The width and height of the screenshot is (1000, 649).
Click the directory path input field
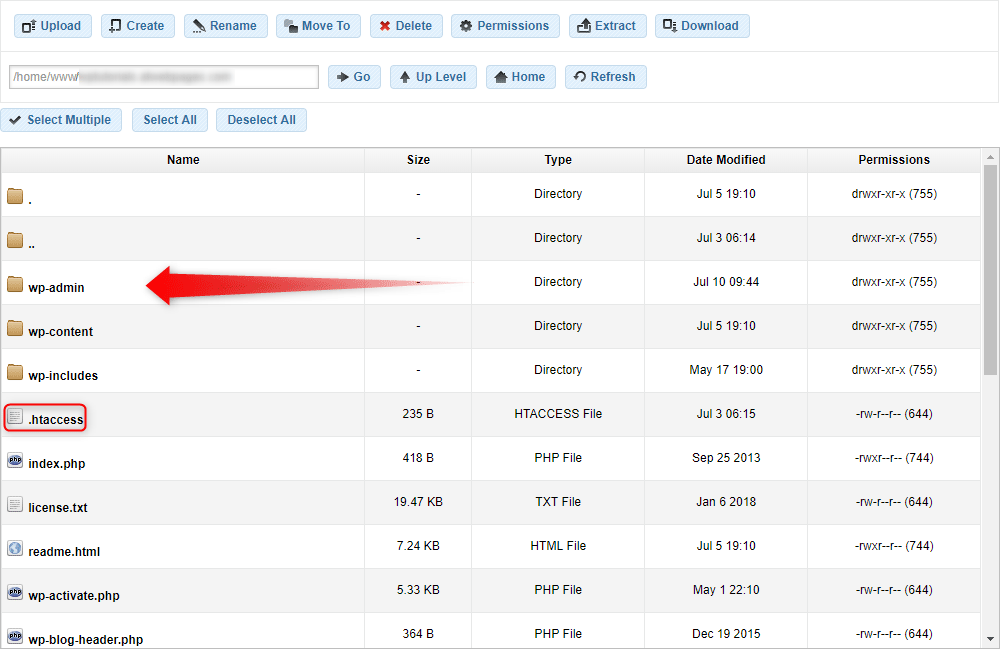(x=164, y=77)
